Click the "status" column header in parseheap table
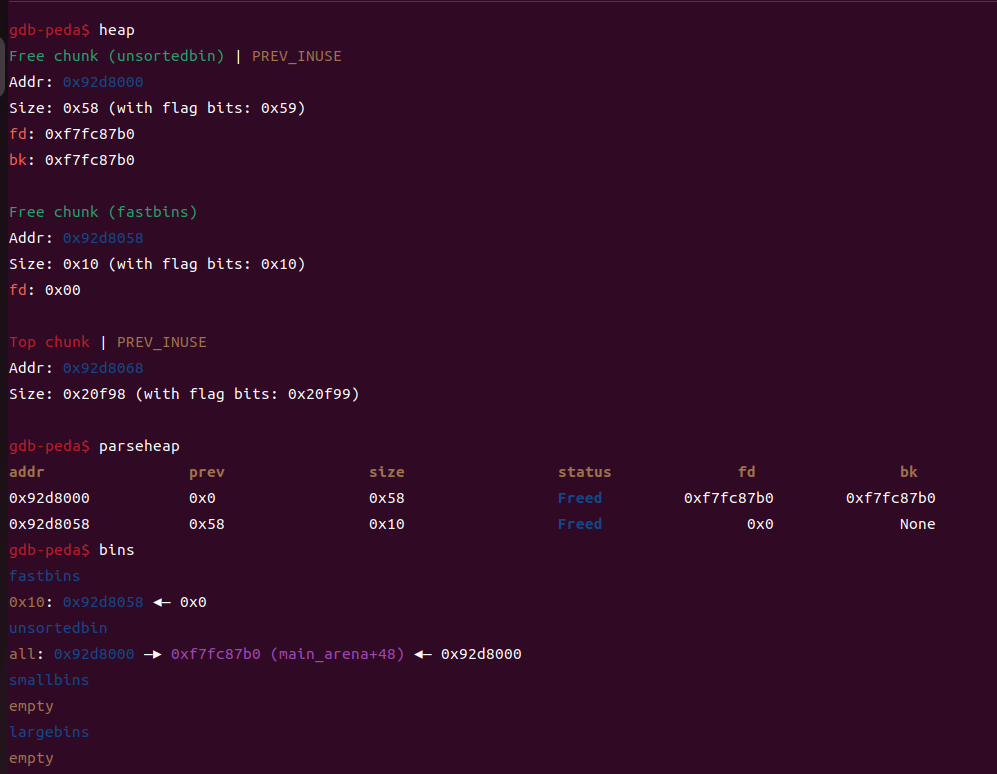The width and height of the screenshot is (997, 774). [584, 472]
